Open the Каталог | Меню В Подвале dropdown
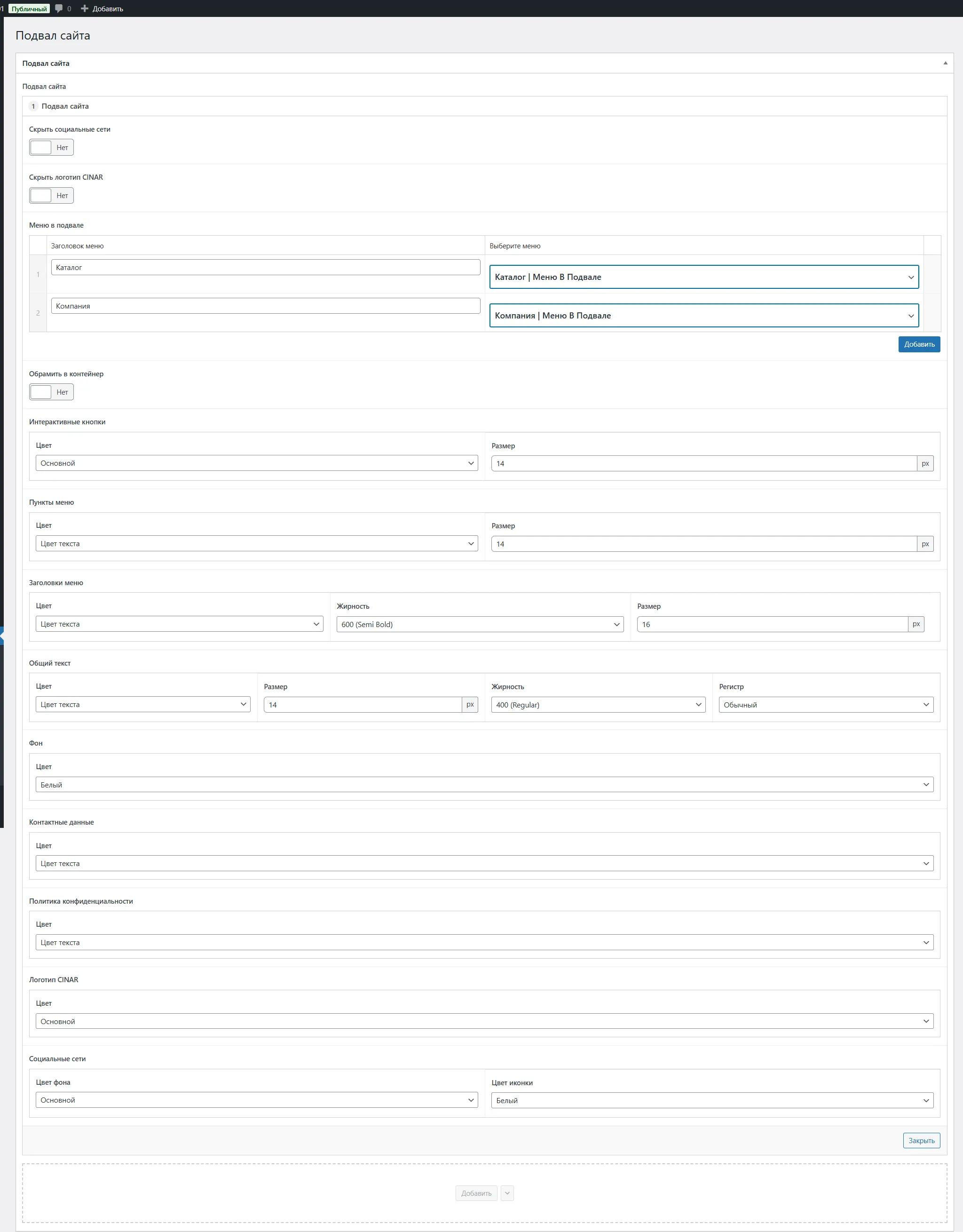Screen dimensions: 963x1232 click(703, 277)
